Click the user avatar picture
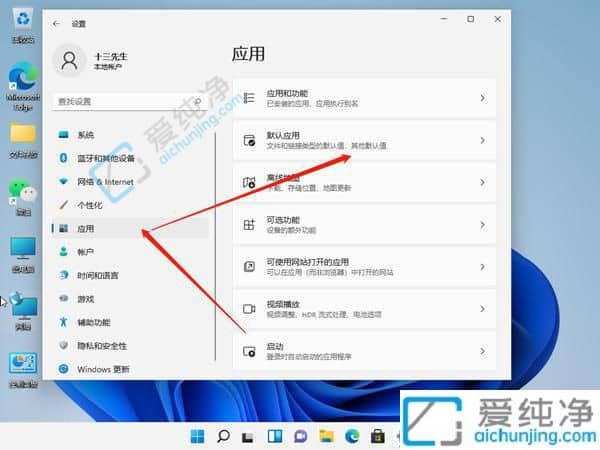This screenshot has width=600, height=450. pos(69,61)
